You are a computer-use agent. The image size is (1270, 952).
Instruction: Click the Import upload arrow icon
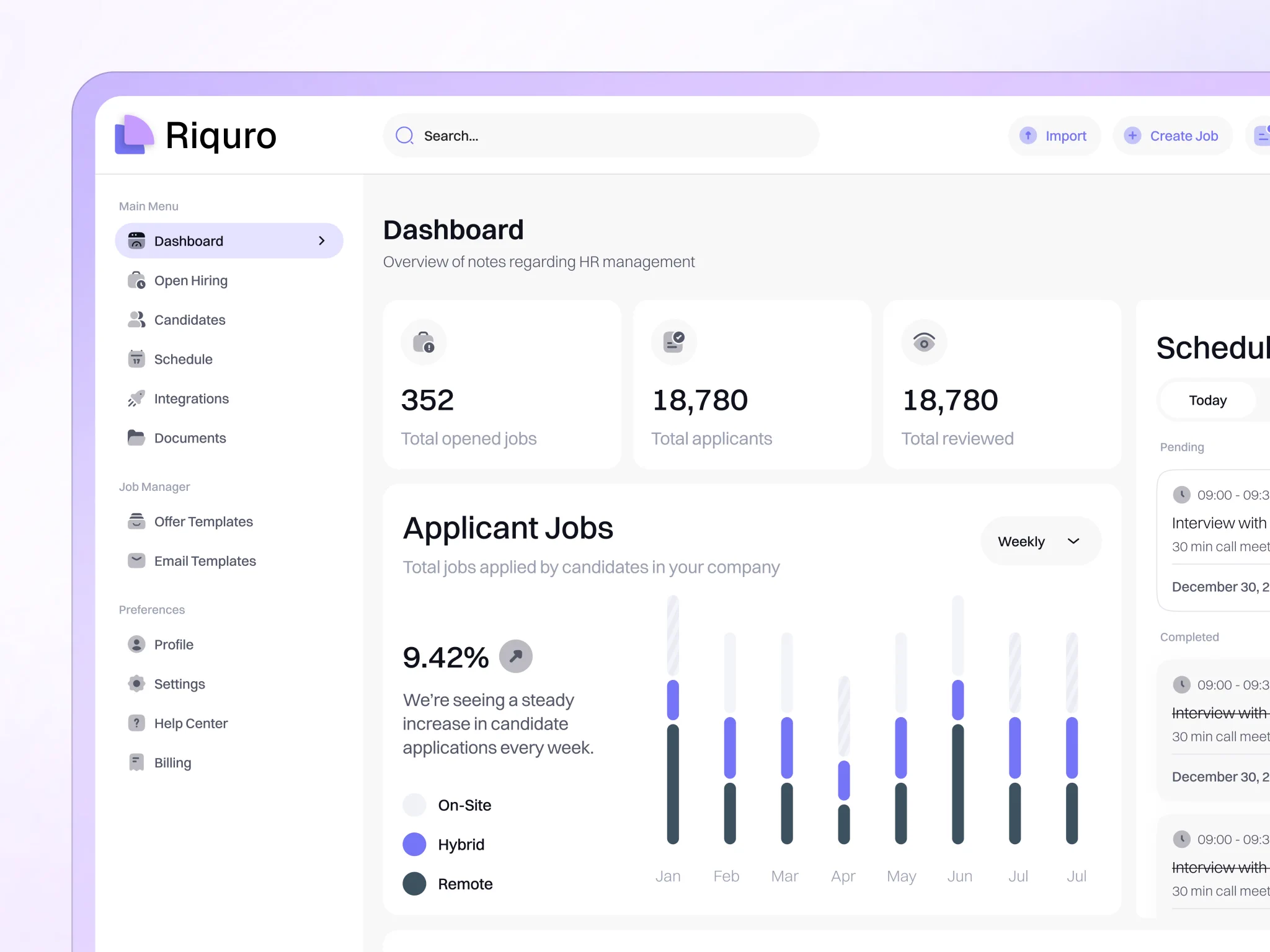click(1028, 135)
